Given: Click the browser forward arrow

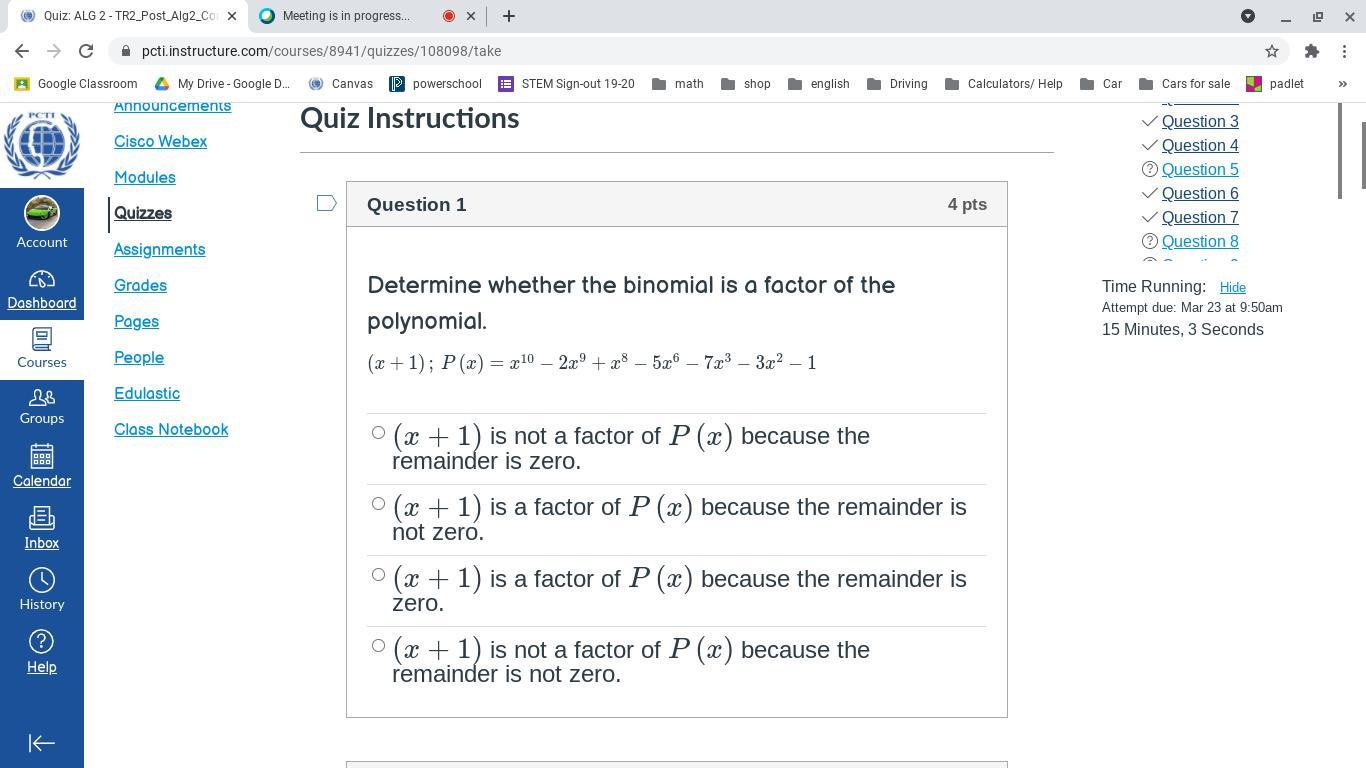Looking at the screenshot, I should (54, 51).
